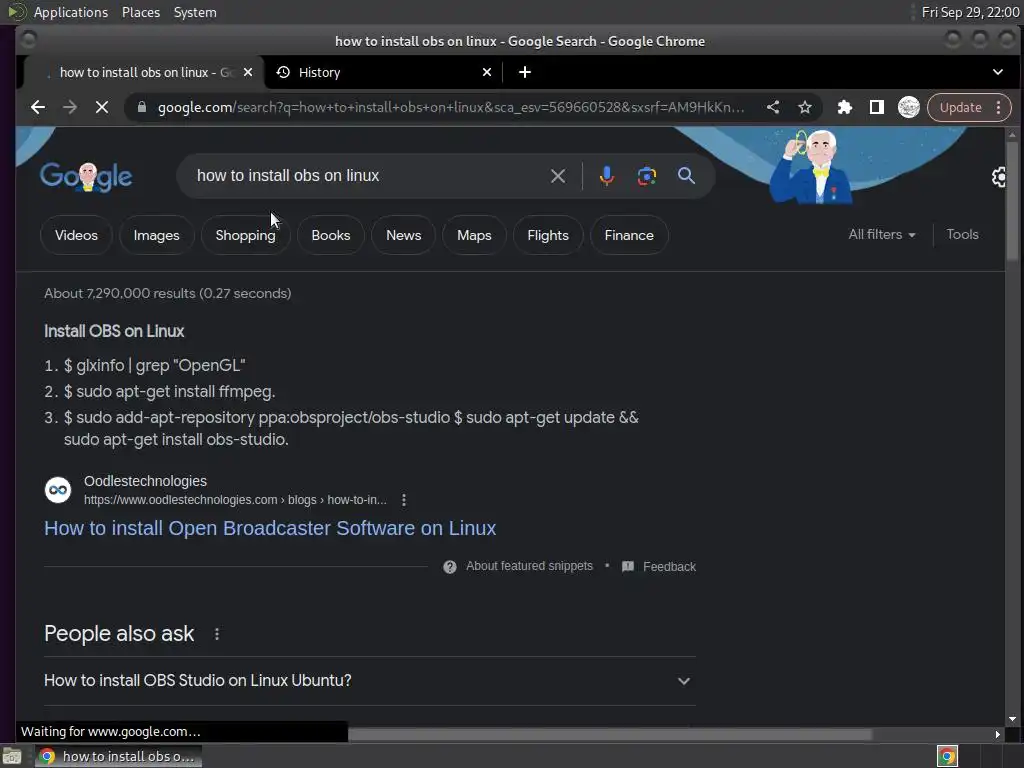Open the Google doodle logo
Viewport: 1024px width, 768px height.
(86, 176)
